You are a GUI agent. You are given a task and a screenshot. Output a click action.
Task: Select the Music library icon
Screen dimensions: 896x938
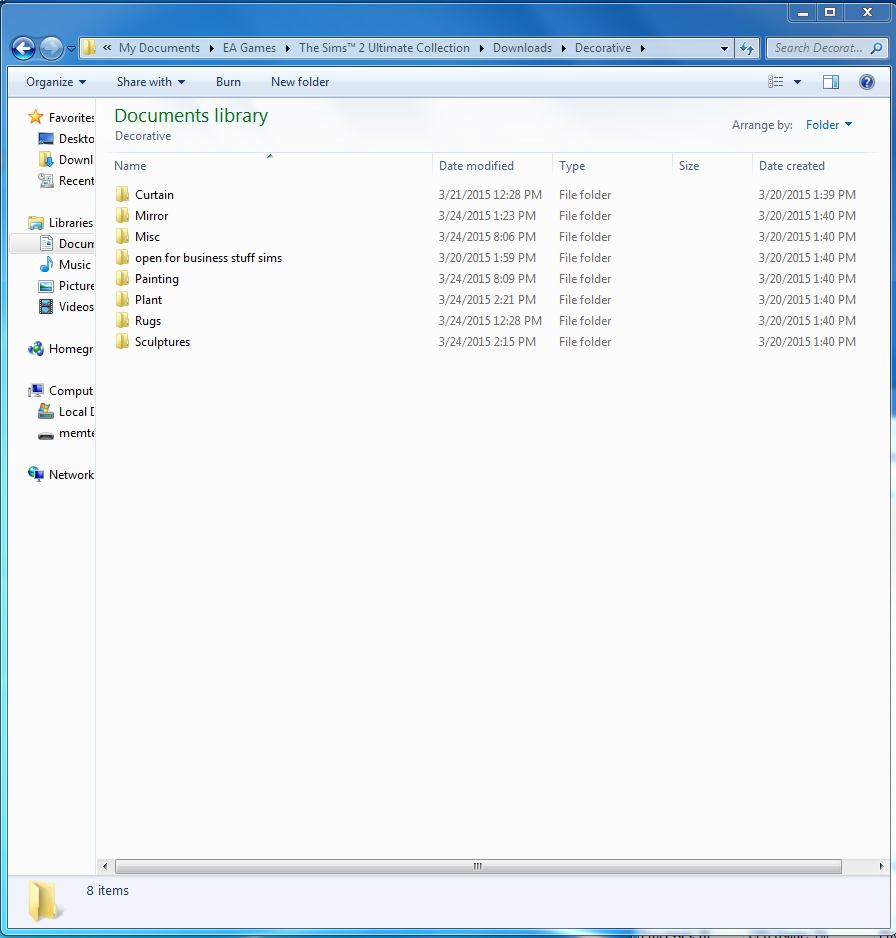coord(46,265)
